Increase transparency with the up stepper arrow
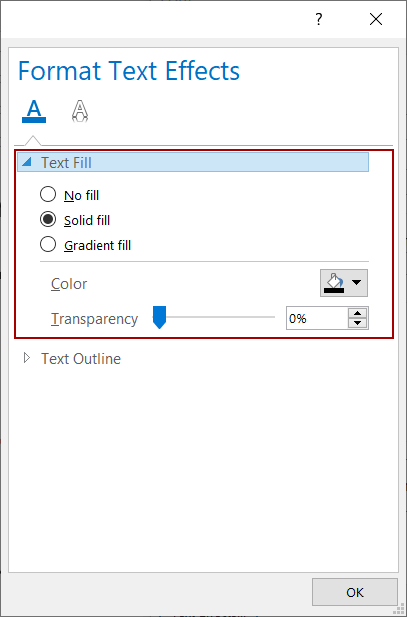 point(357,313)
